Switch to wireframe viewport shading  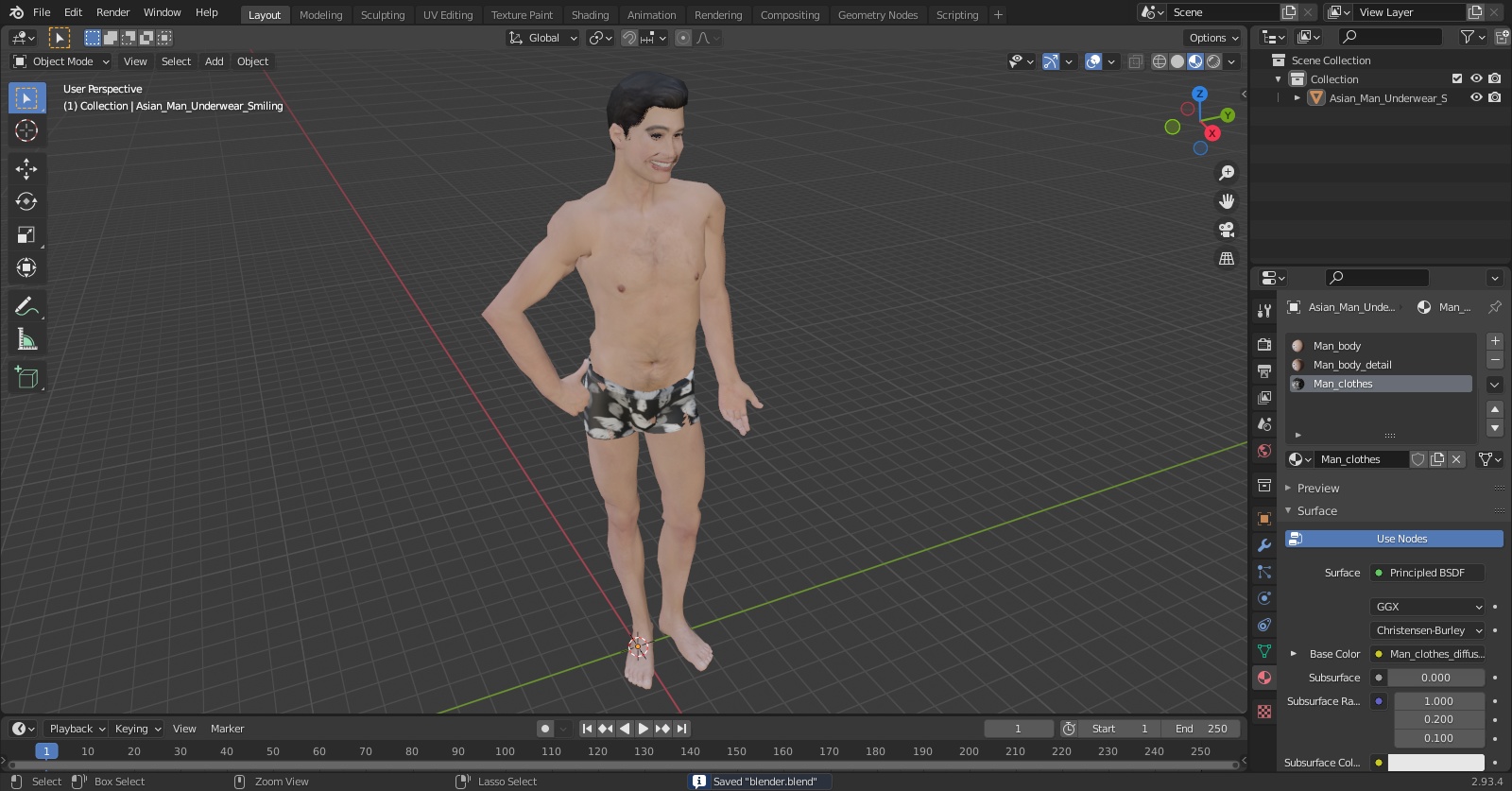pyautogui.click(x=1160, y=61)
